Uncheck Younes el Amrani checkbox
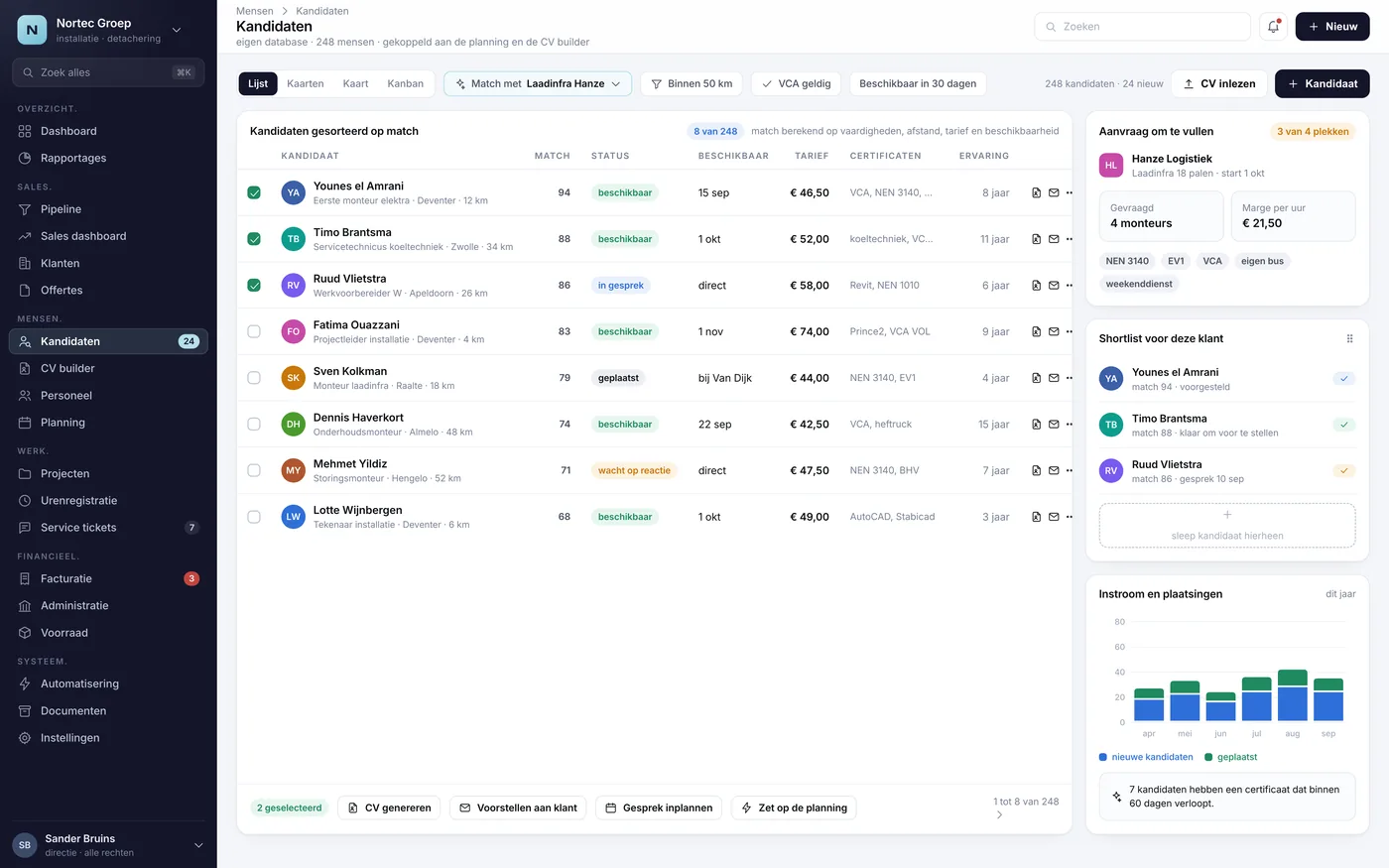 coord(254,192)
